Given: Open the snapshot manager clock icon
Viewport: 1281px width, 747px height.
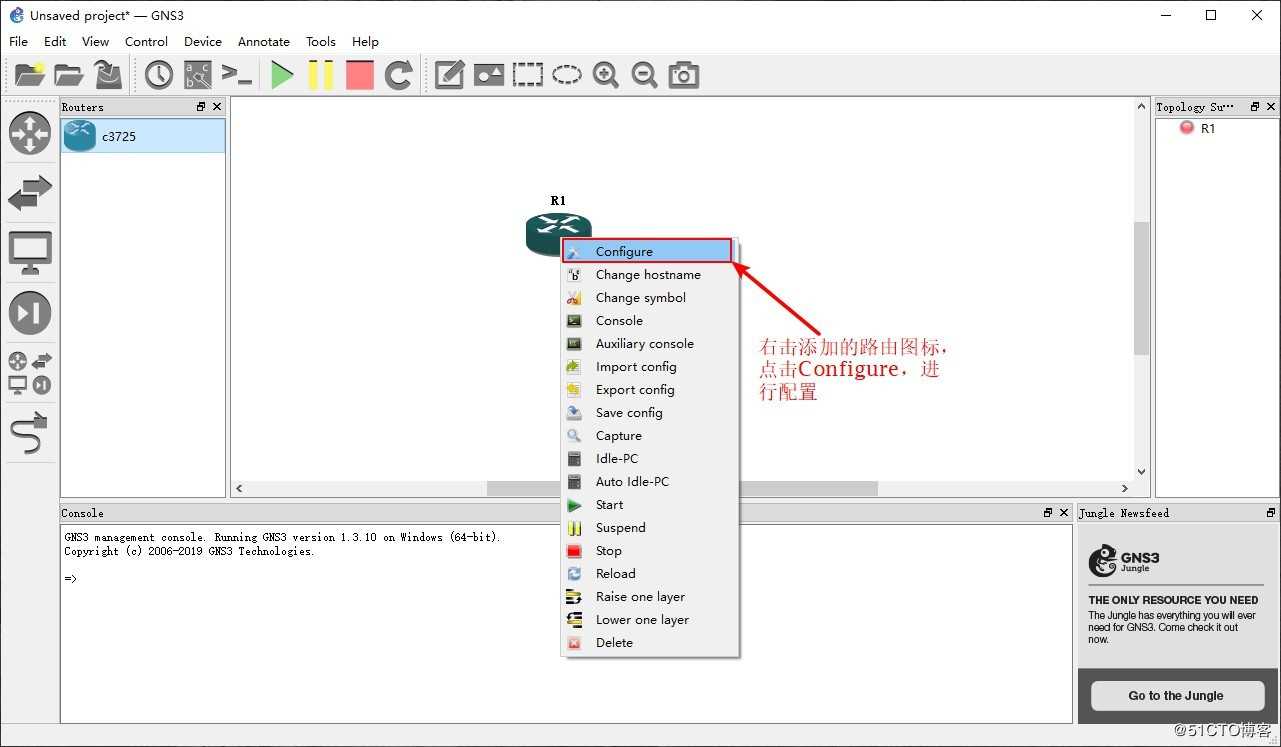Looking at the screenshot, I should point(158,75).
